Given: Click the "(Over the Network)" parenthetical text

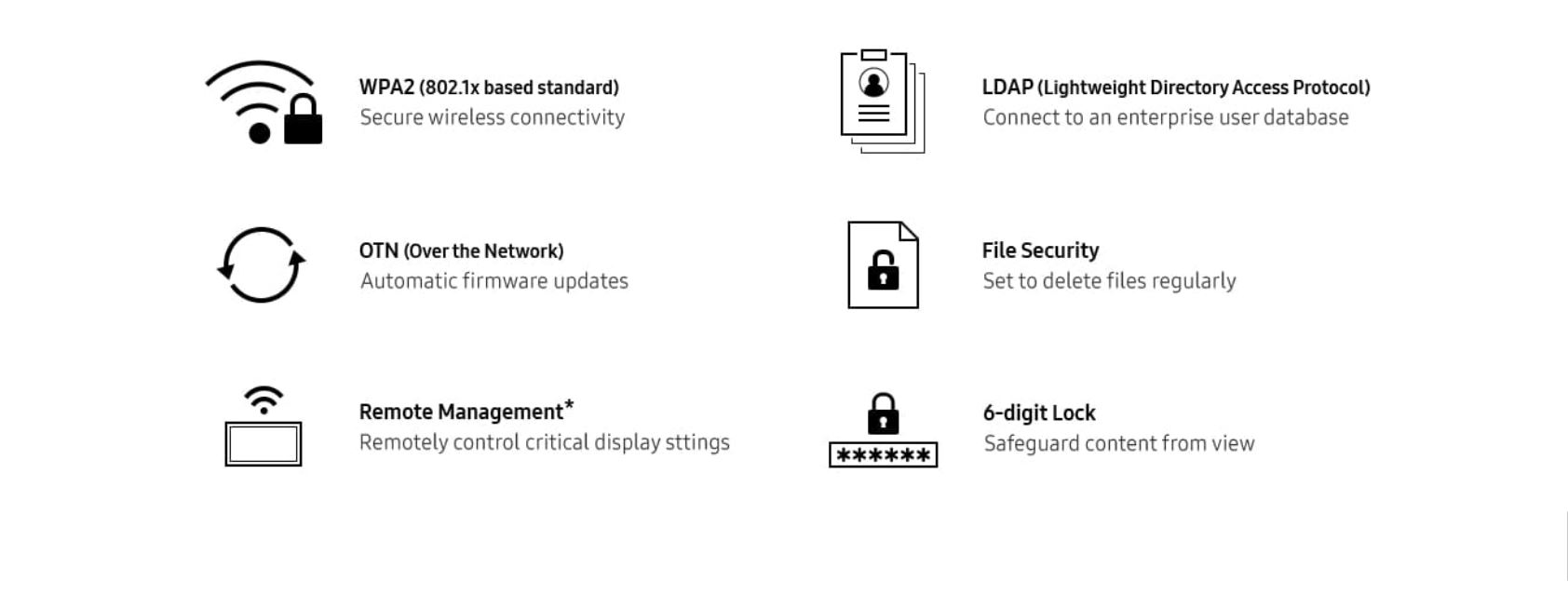Looking at the screenshot, I should [483, 251].
